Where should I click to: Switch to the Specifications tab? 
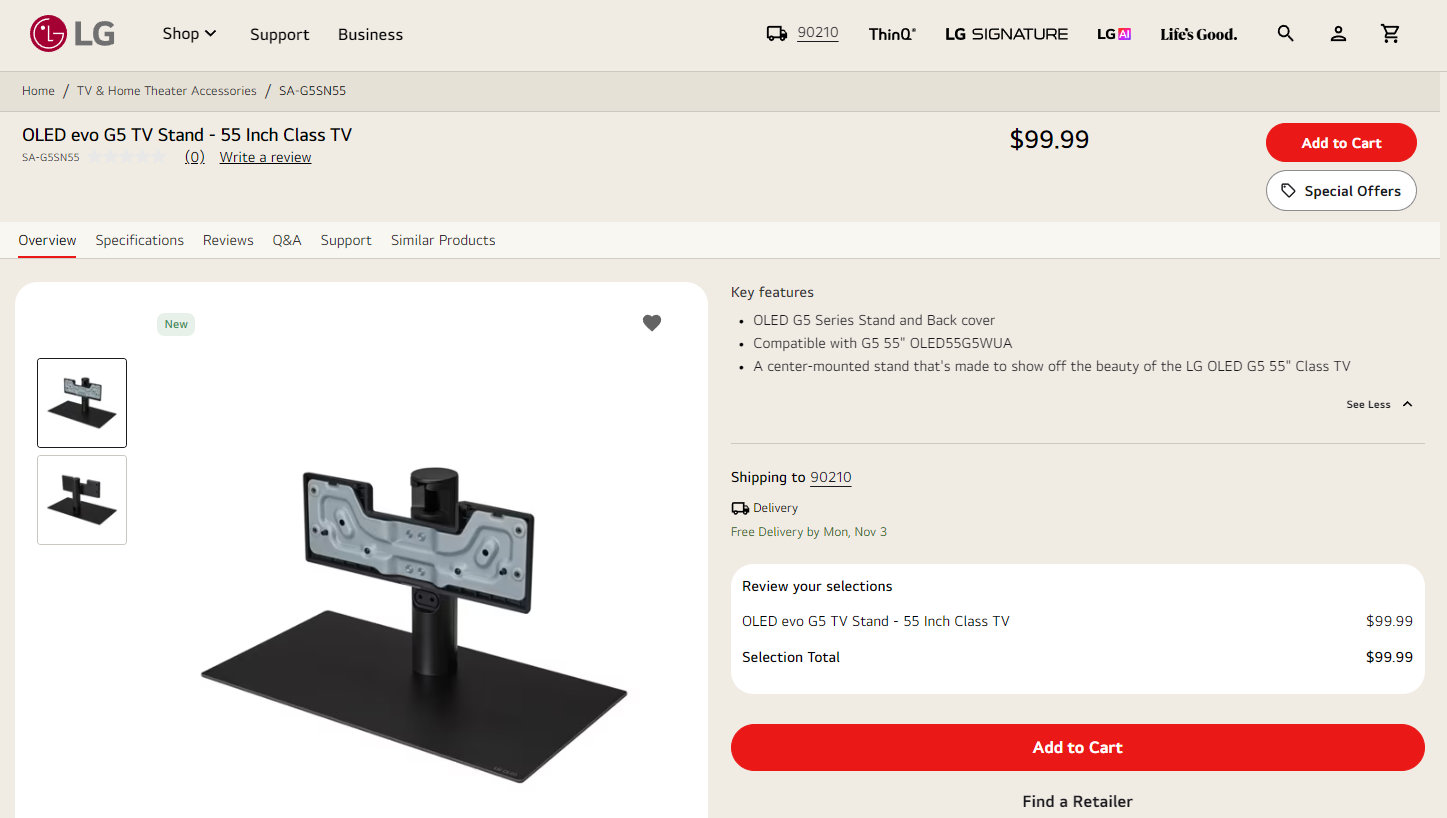click(x=140, y=240)
